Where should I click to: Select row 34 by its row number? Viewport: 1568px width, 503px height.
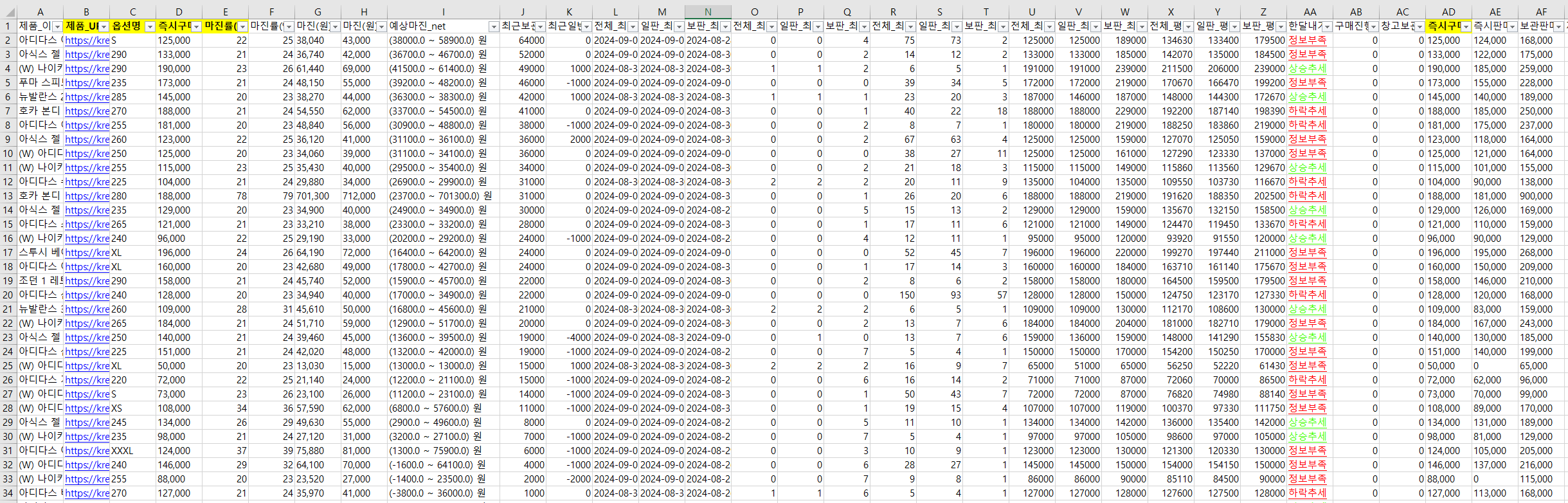pos(8,493)
